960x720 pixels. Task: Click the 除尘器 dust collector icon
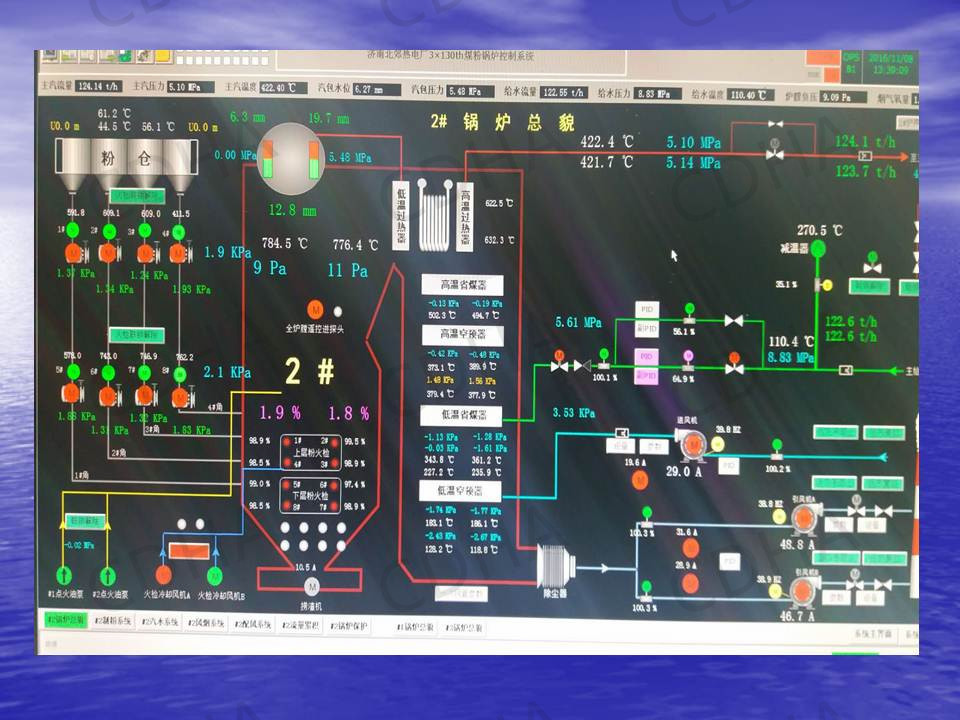552,567
